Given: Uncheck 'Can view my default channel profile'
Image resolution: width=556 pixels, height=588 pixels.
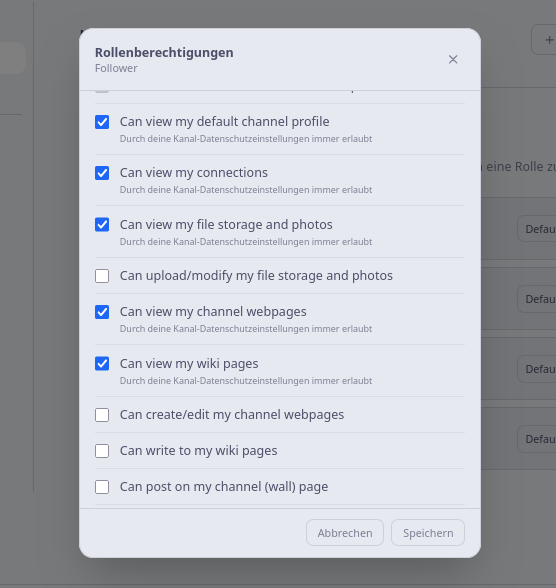Looking at the screenshot, I should [102, 122].
